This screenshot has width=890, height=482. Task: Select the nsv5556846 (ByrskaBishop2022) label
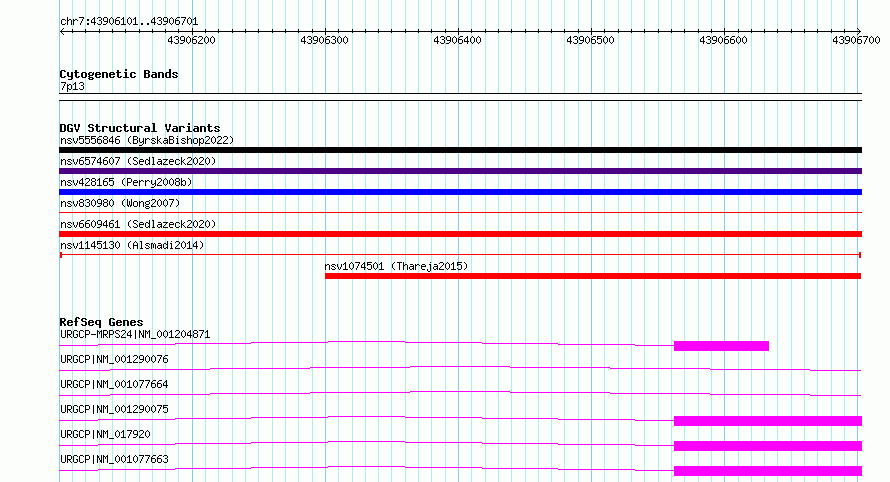pos(147,140)
